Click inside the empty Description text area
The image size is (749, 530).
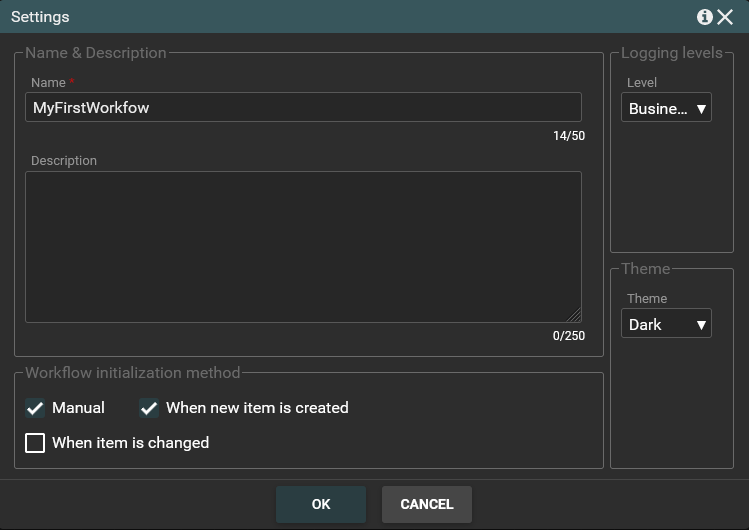[302, 246]
